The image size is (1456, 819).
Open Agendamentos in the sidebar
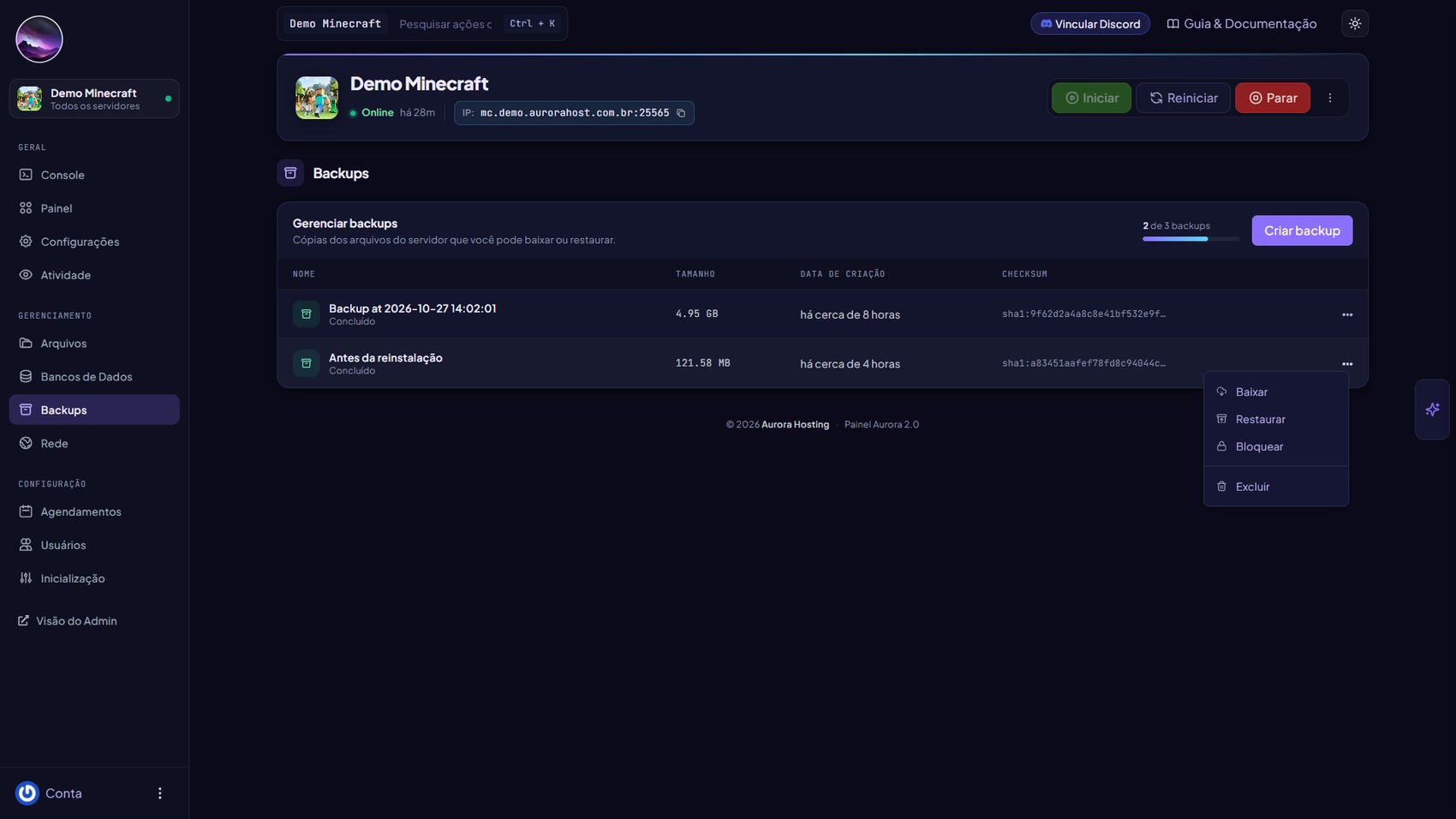click(94, 511)
